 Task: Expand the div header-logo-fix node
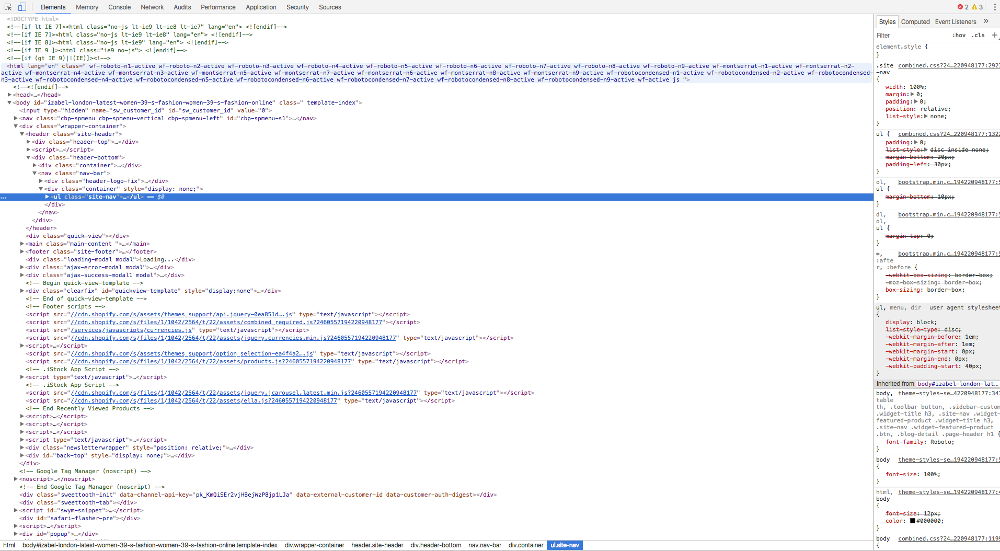coord(41,180)
